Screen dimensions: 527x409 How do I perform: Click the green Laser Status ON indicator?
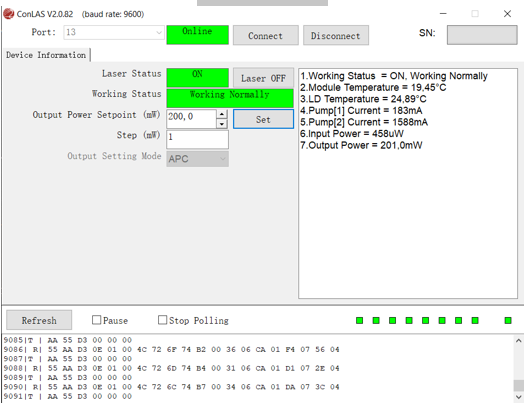(x=198, y=78)
